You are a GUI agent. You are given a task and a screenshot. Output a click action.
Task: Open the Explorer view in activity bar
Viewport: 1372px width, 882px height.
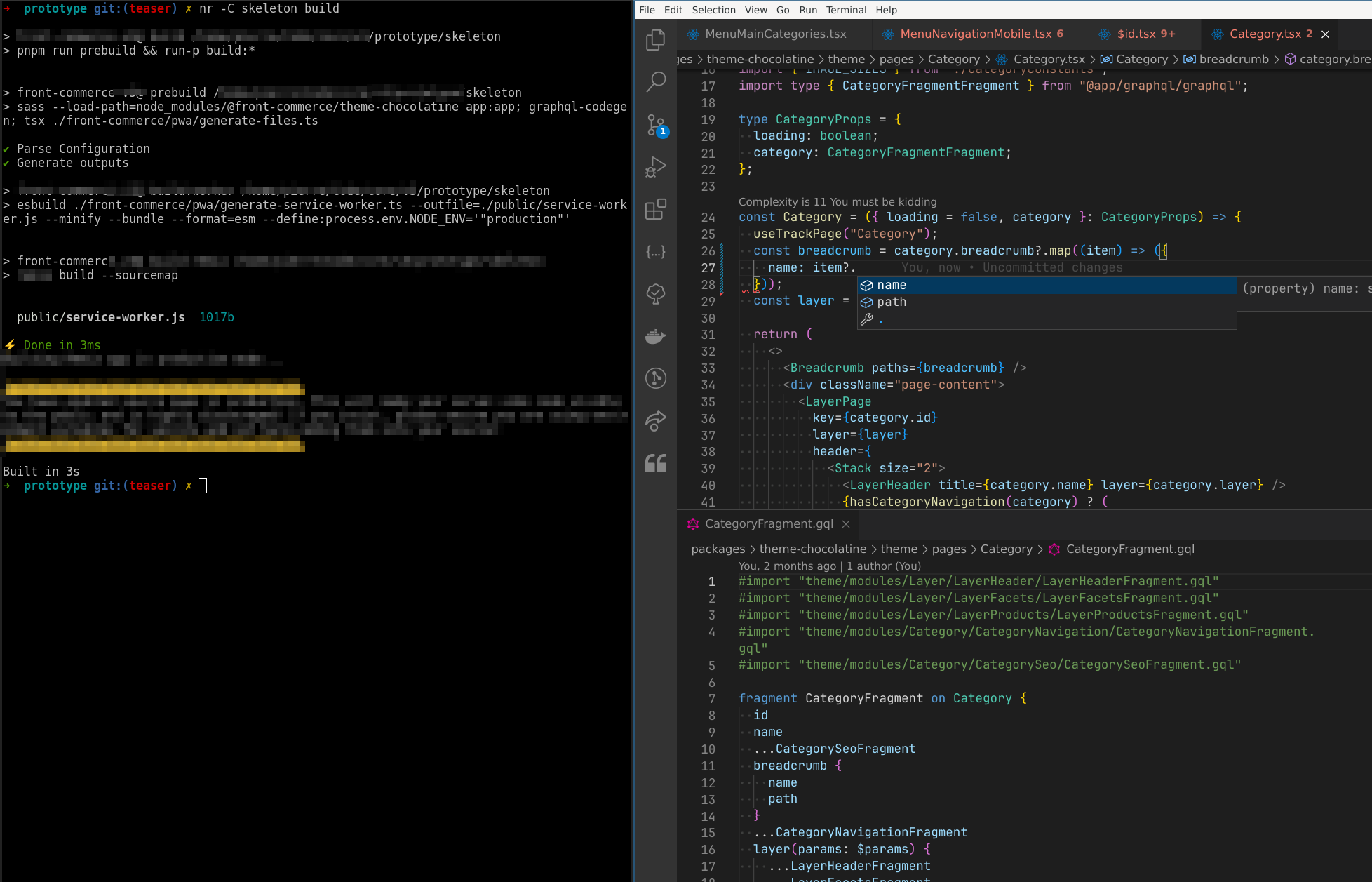655,40
